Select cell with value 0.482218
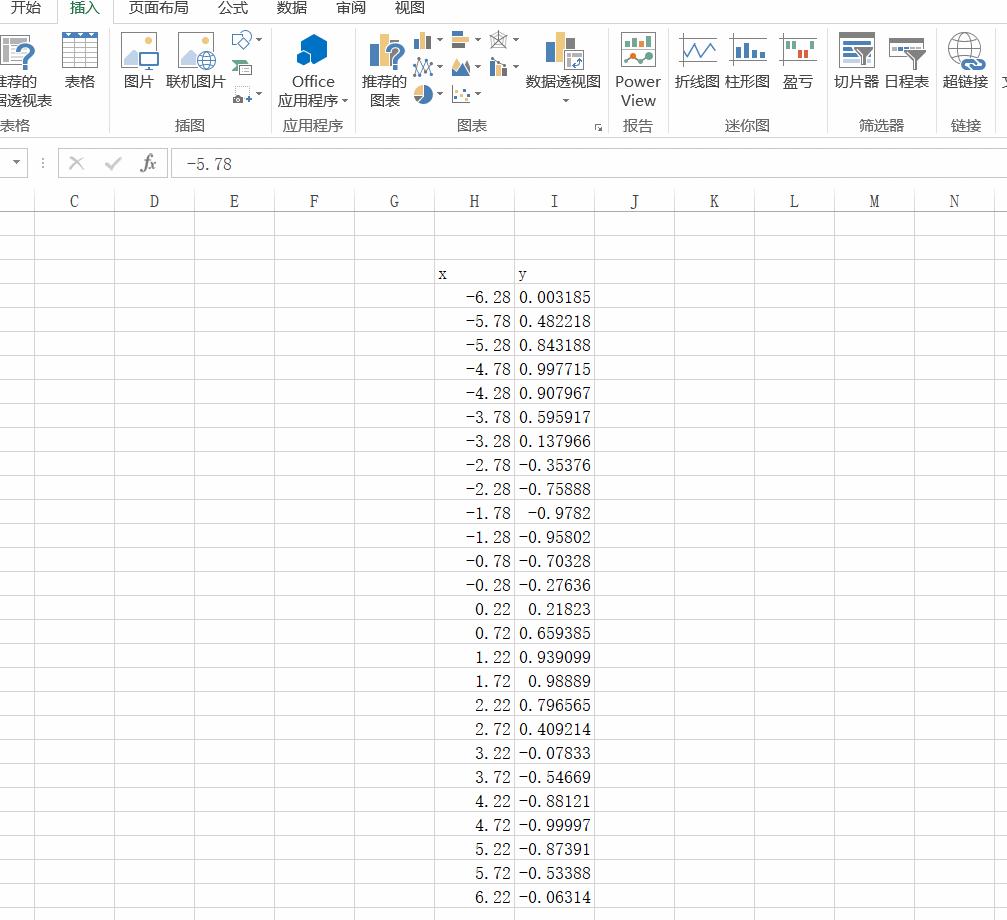The image size is (1007, 920). [x=554, y=320]
